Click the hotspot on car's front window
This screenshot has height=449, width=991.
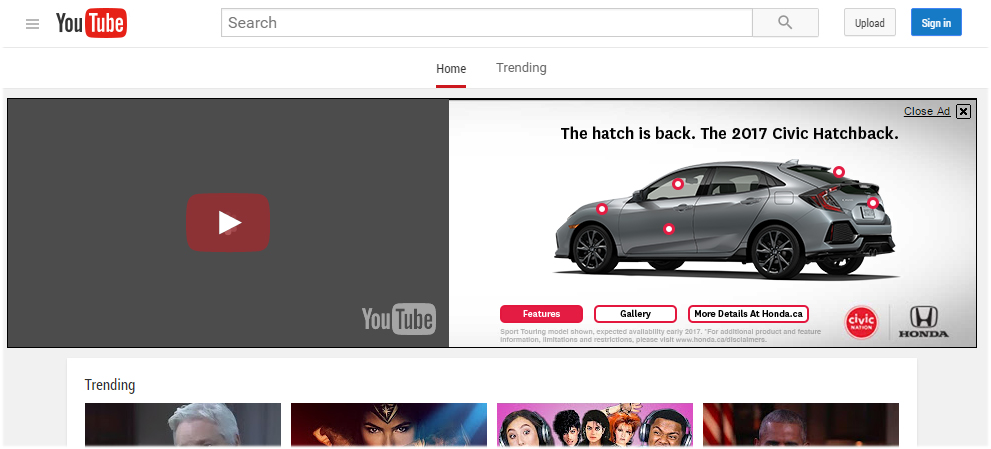[678, 184]
